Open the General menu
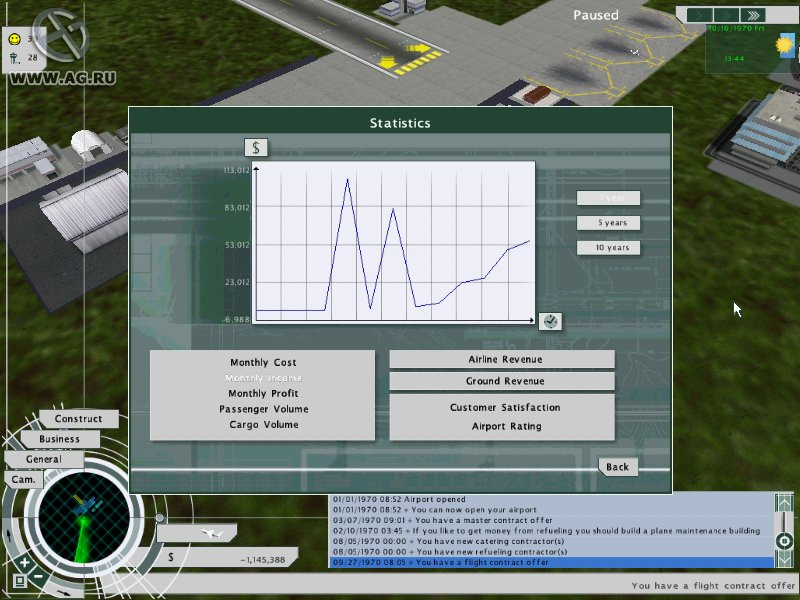This screenshot has height=600, width=800. pyautogui.click(x=43, y=460)
